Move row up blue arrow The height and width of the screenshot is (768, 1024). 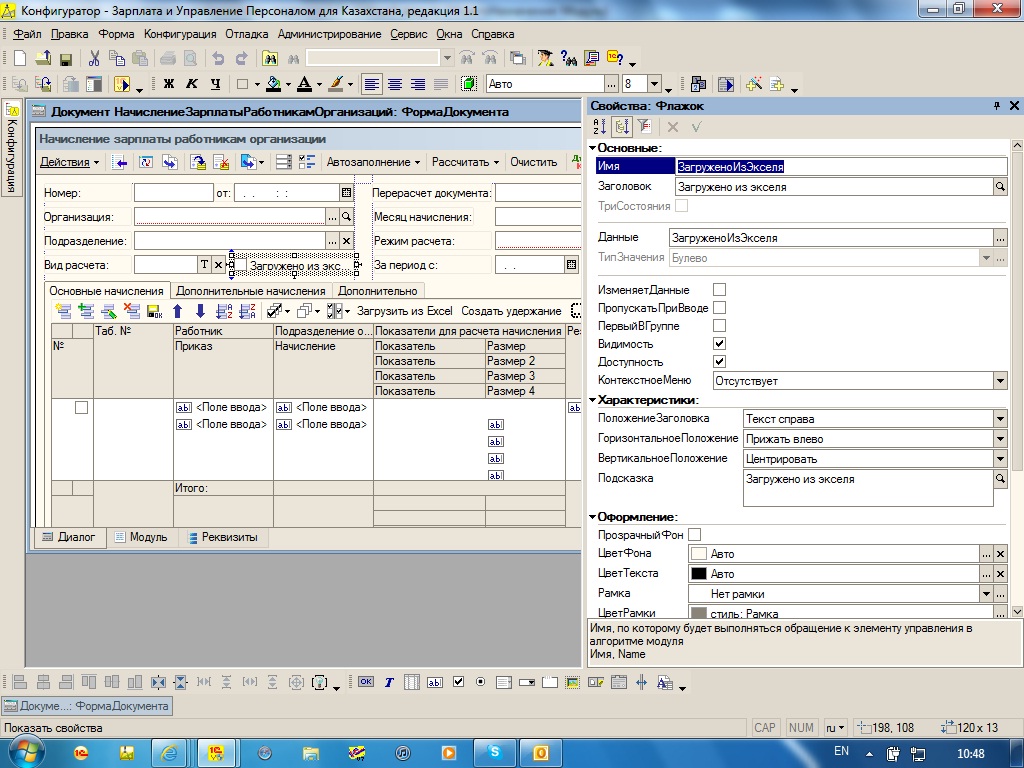tap(178, 312)
